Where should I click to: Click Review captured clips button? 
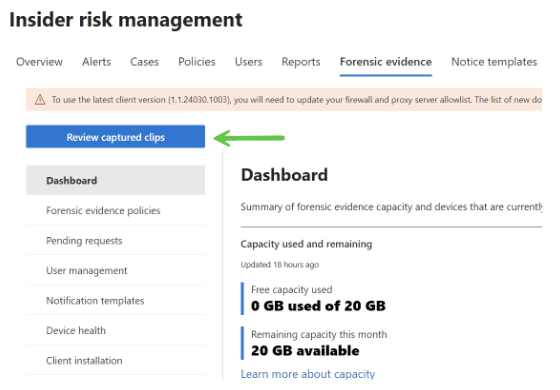(x=115, y=136)
